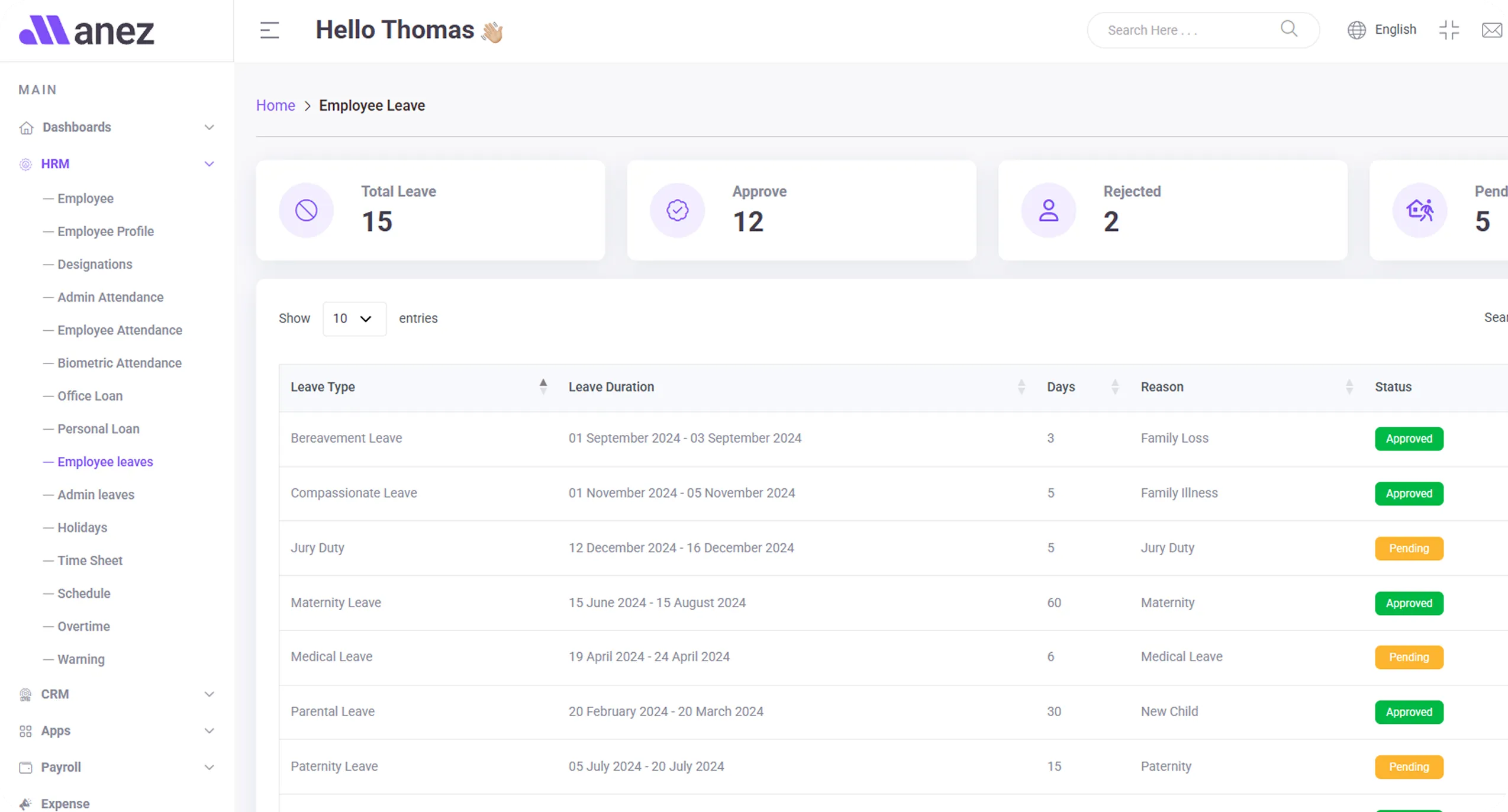This screenshot has height=812, width=1508.
Task: Click the Apps grid icon
Action: (25, 731)
